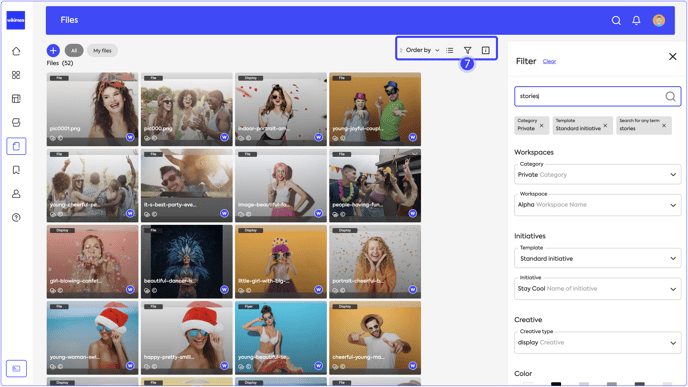Remove the Template Standard initiative chip
This screenshot has width=688, height=387.
click(606, 125)
